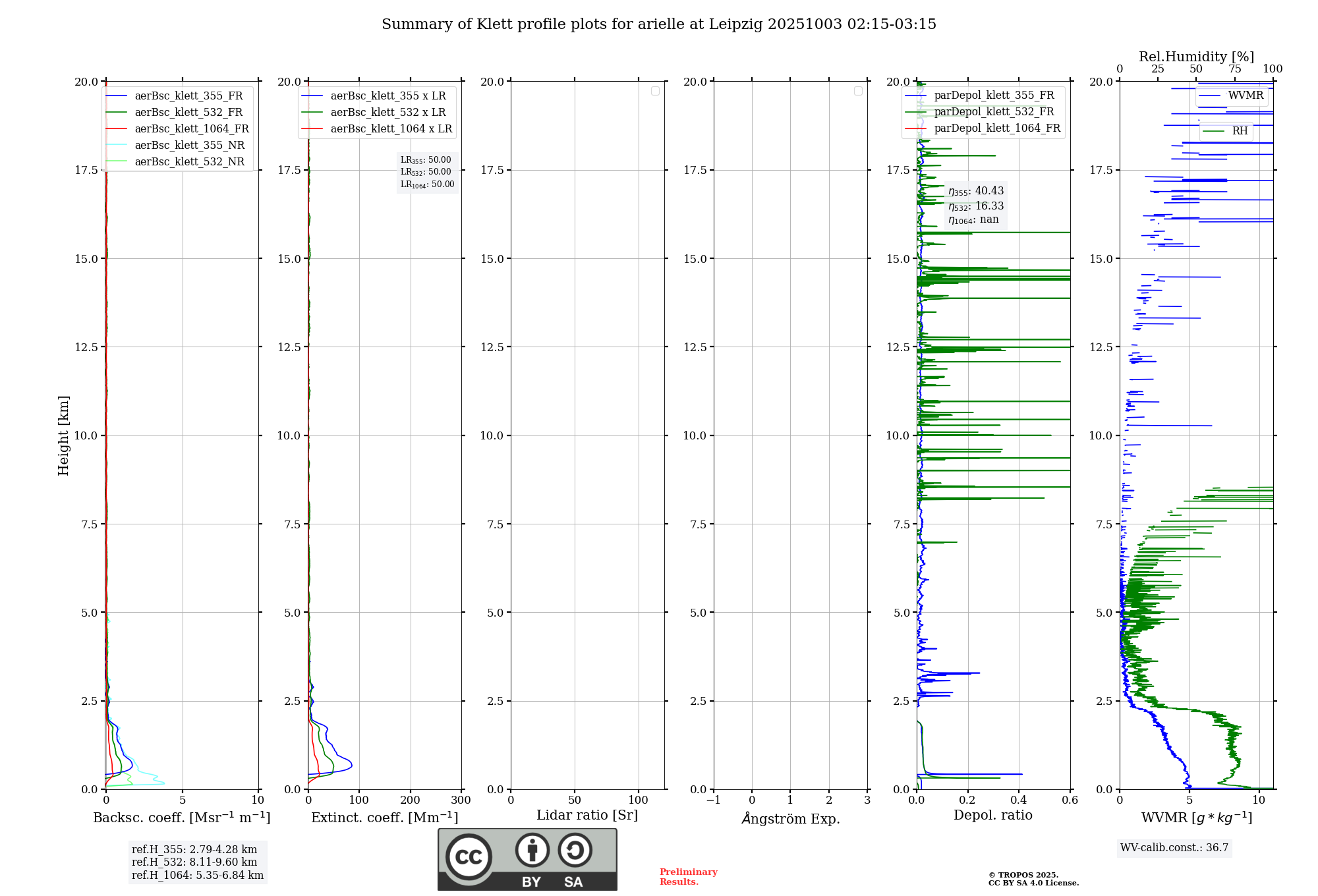Viewport: 1318px width, 896px height.
Task: Click the cyan aerBsc_klett_355_NR legend line
Action: coord(117,146)
